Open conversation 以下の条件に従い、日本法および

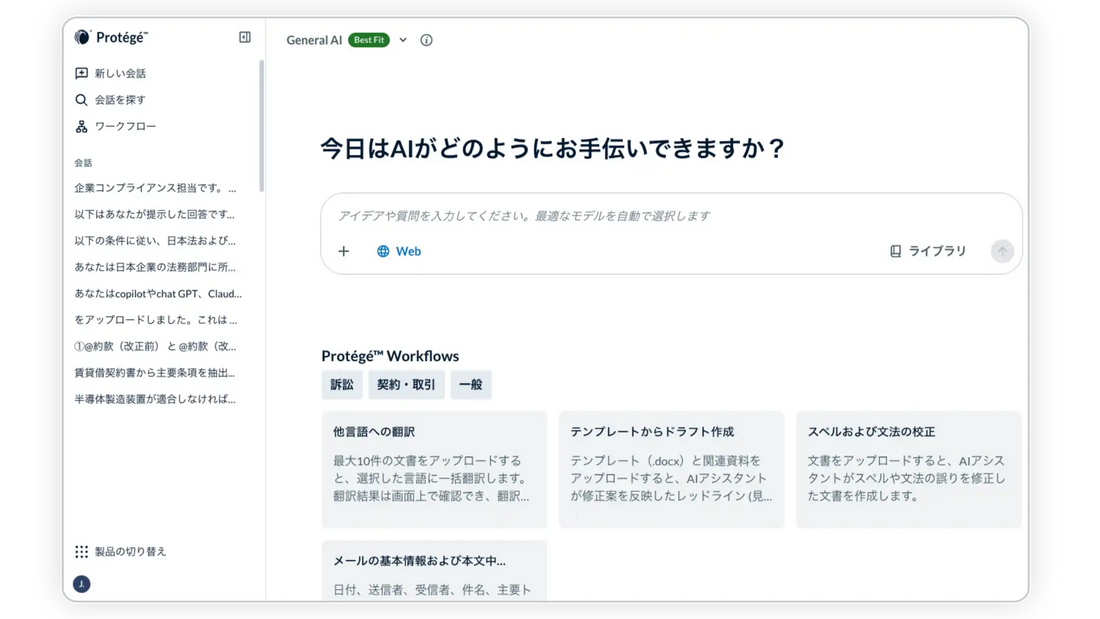[x=155, y=241]
